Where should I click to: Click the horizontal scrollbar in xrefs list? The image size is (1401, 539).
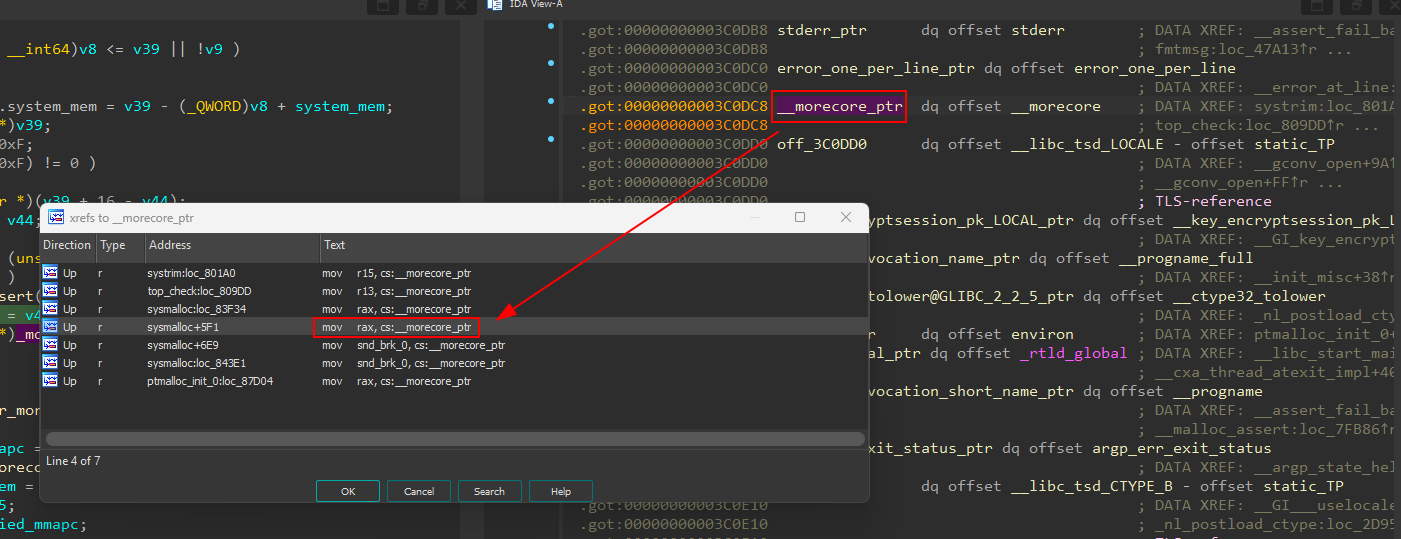(x=454, y=438)
